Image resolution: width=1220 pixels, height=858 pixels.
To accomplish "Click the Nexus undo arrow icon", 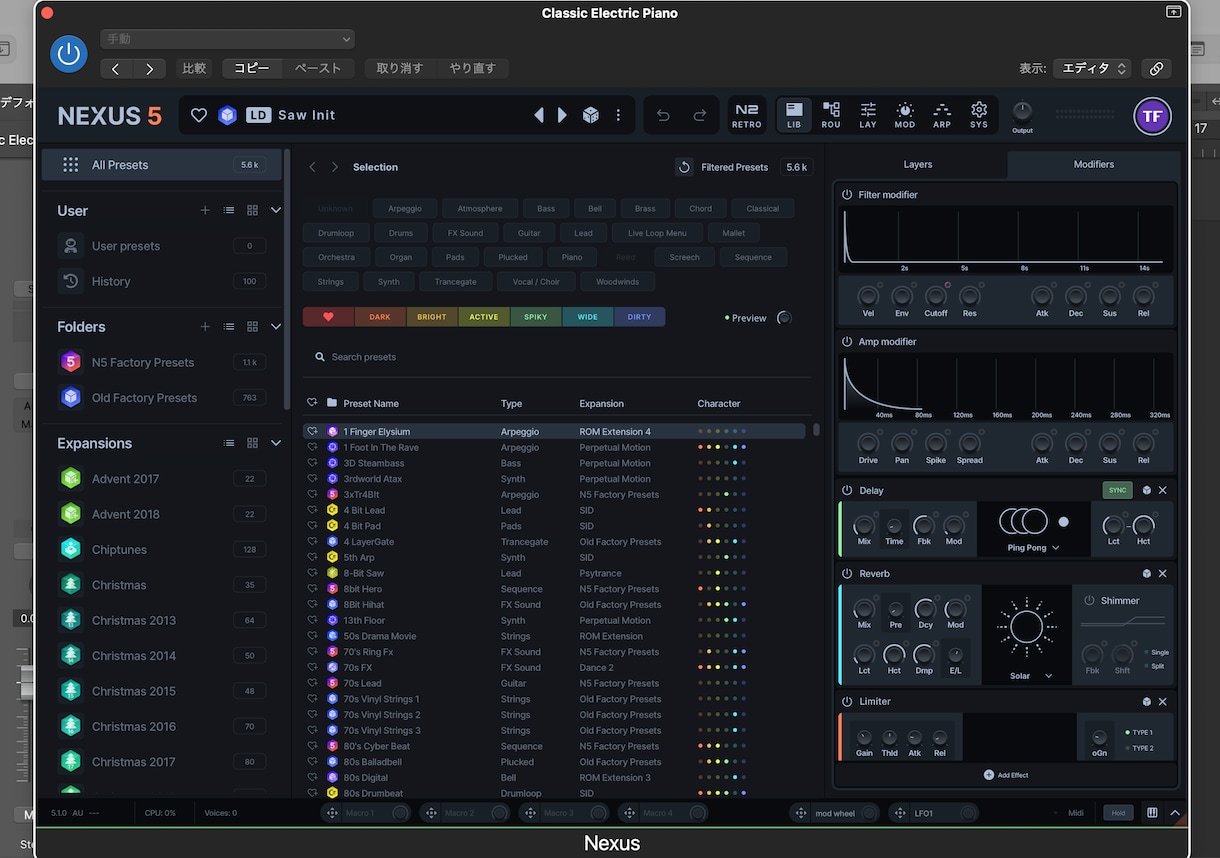I will (663, 115).
